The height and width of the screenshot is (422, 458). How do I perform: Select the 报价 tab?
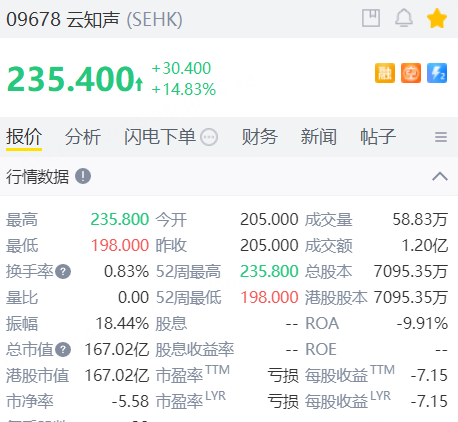point(24,137)
